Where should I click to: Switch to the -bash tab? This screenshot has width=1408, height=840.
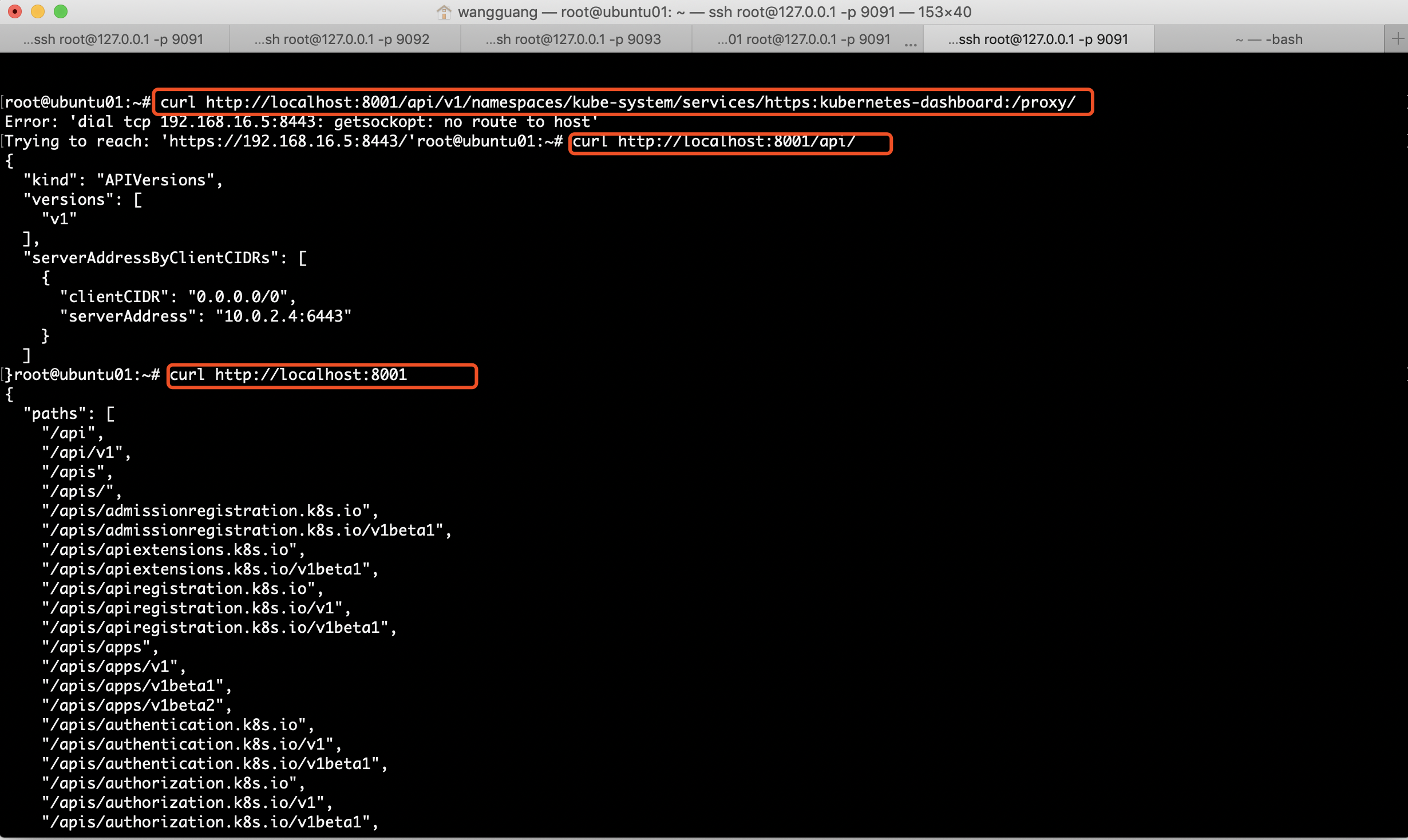coord(1269,39)
